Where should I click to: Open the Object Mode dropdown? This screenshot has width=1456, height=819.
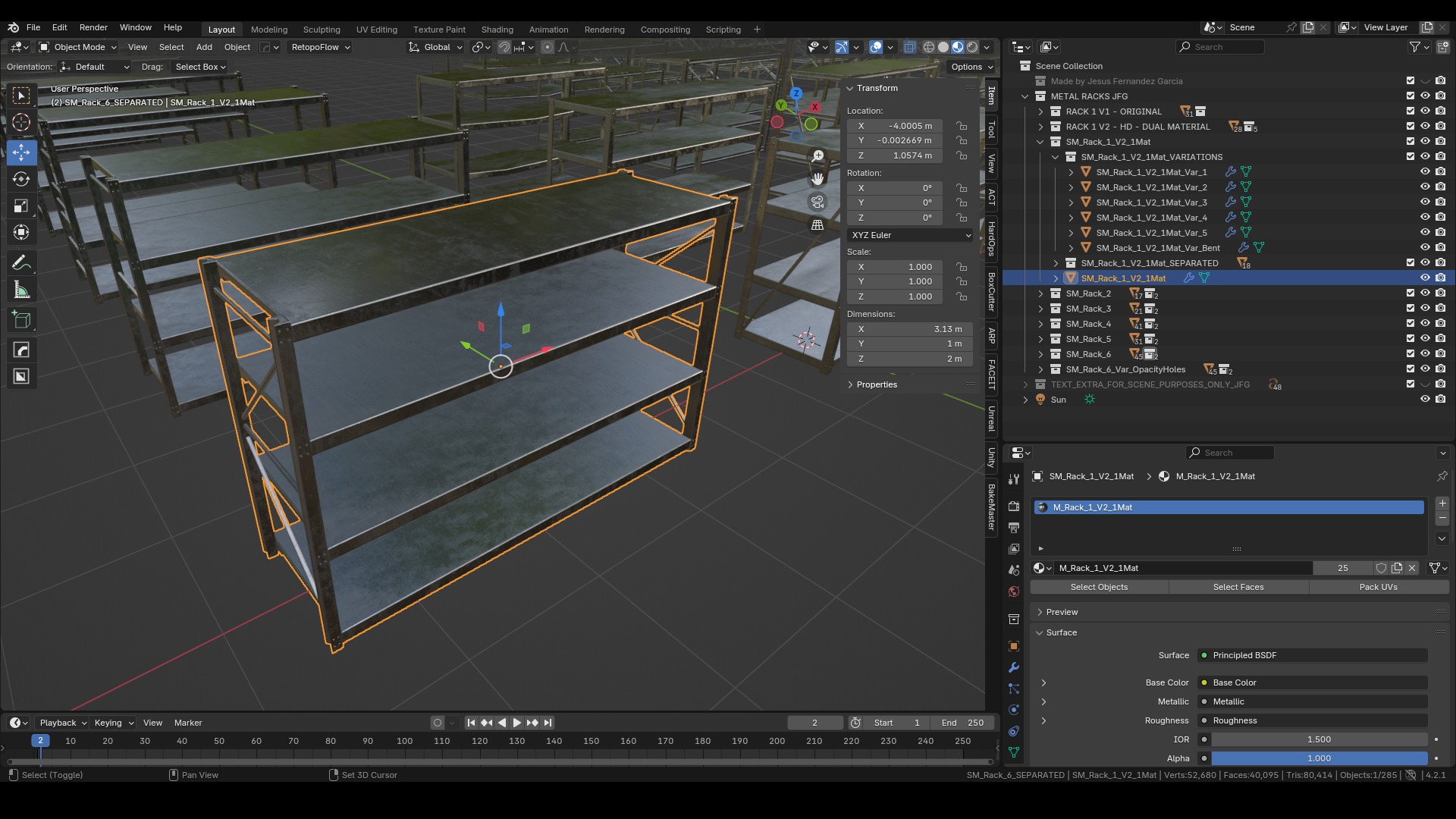click(x=78, y=47)
